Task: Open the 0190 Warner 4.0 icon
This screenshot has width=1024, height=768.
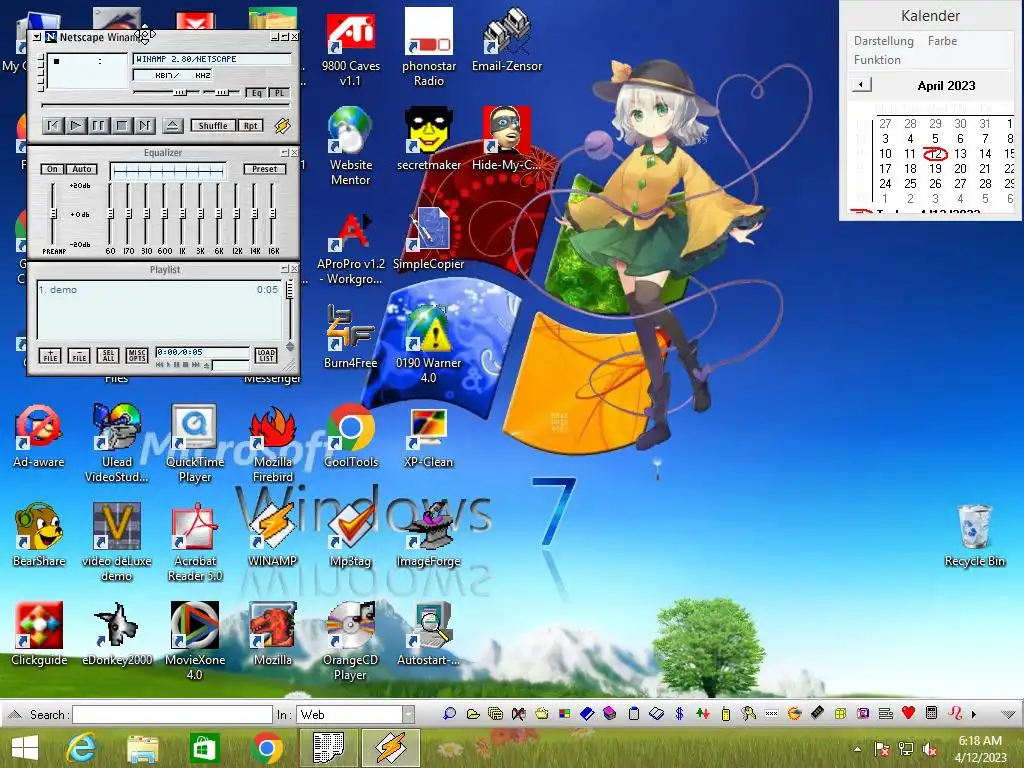Action: pos(428,343)
